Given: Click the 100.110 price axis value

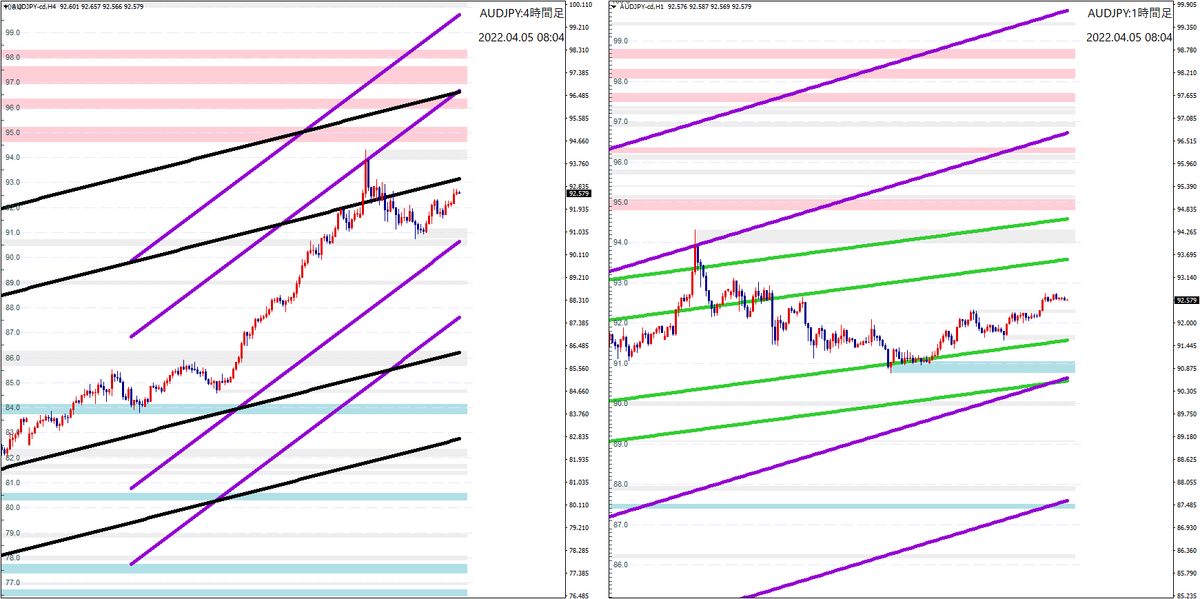Looking at the screenshot, I should pos(581,4).
